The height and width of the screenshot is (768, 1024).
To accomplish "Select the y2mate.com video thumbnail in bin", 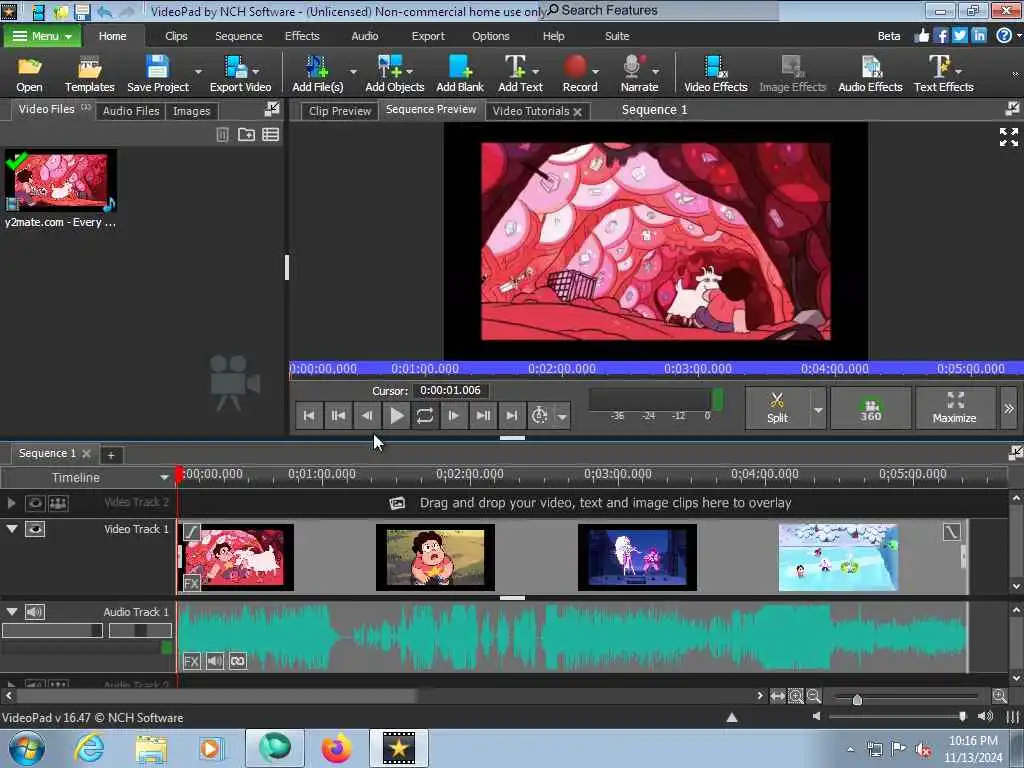I will pyautogui.click(x=61, y=180).
